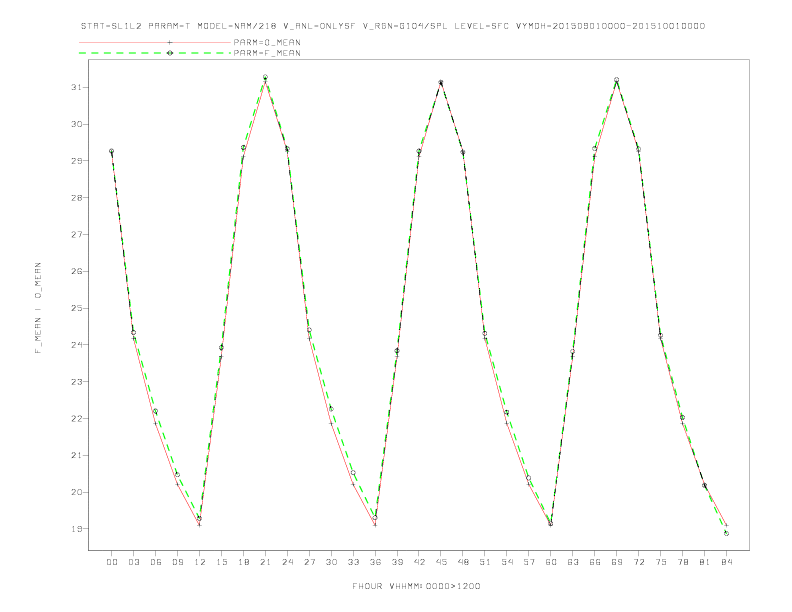Click x-axis forecast hour label 69

[617, 562]
